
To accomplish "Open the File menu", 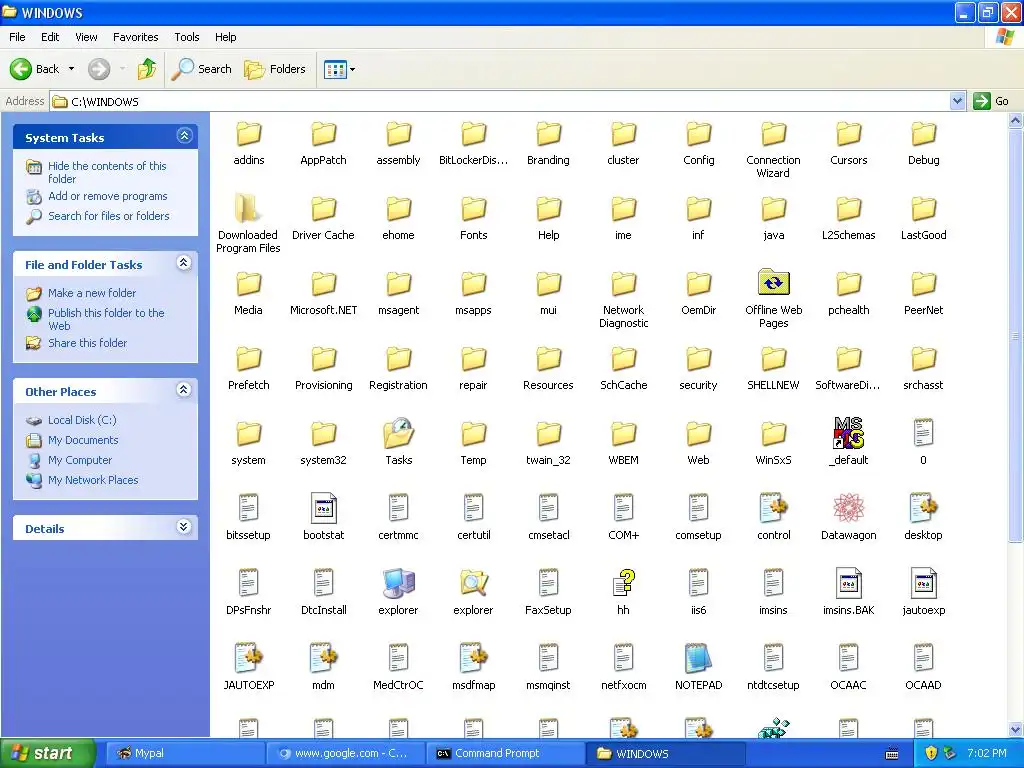I will tap(18, 37).
